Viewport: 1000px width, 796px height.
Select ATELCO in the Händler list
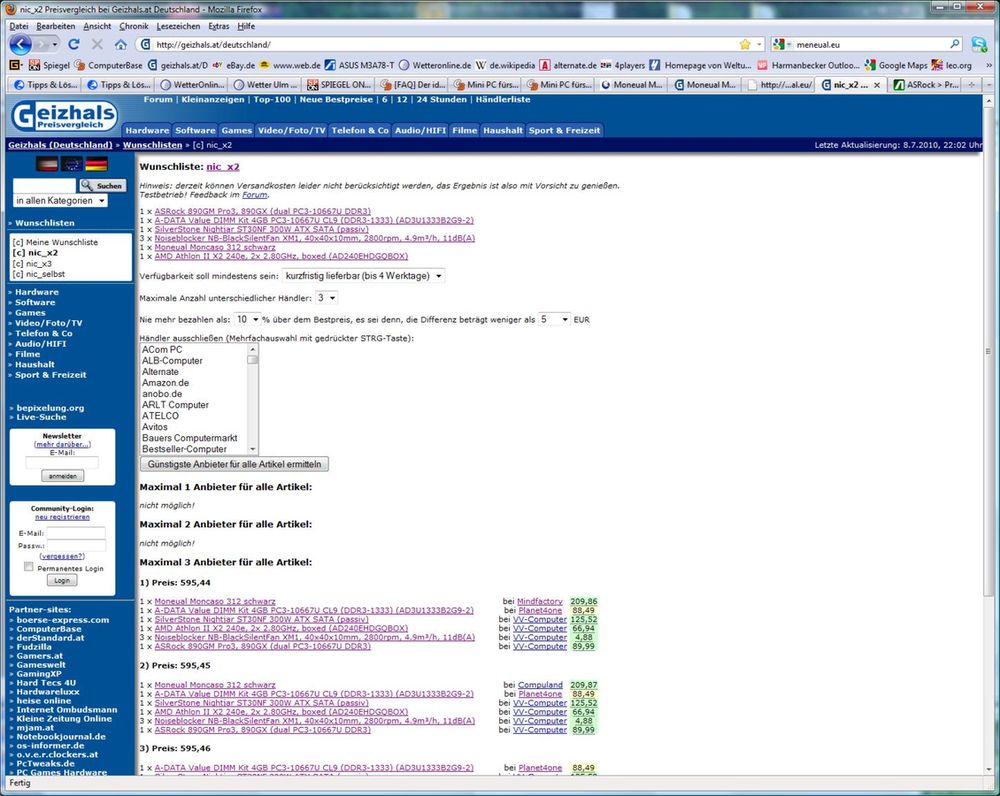(x=160, y=416)
